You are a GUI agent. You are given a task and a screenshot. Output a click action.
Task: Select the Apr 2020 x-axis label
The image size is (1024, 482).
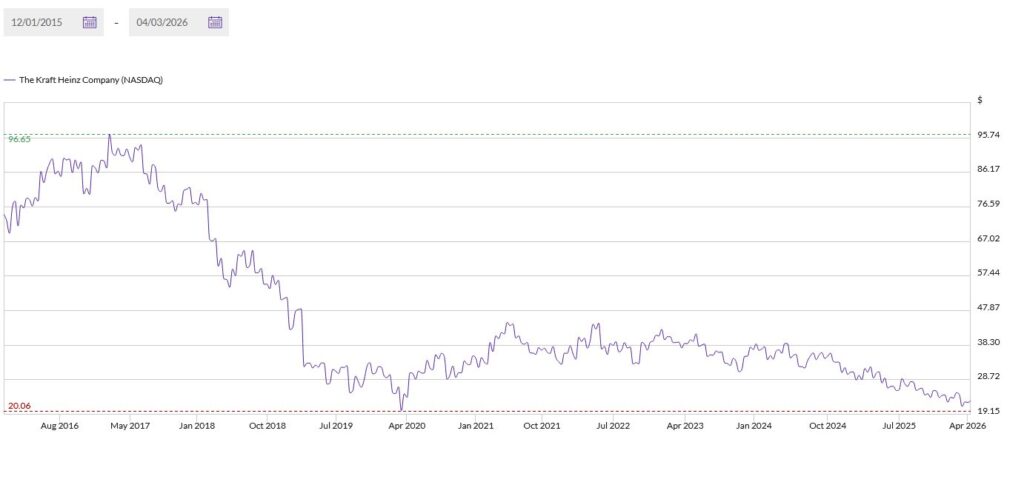406,425
